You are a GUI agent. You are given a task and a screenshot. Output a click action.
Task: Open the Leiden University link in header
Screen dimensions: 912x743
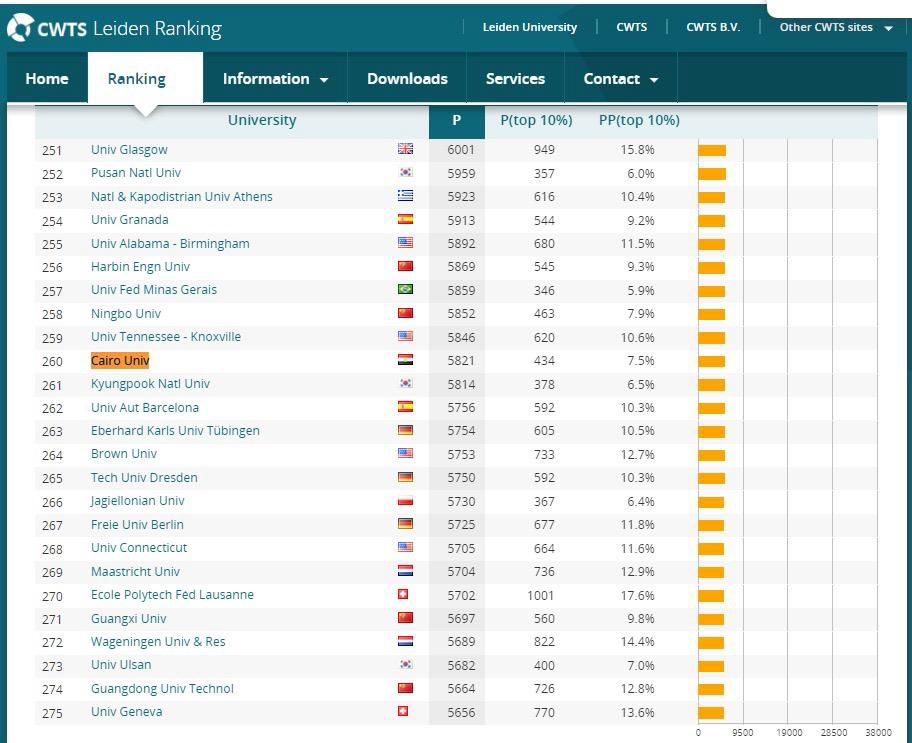(529, 27)
